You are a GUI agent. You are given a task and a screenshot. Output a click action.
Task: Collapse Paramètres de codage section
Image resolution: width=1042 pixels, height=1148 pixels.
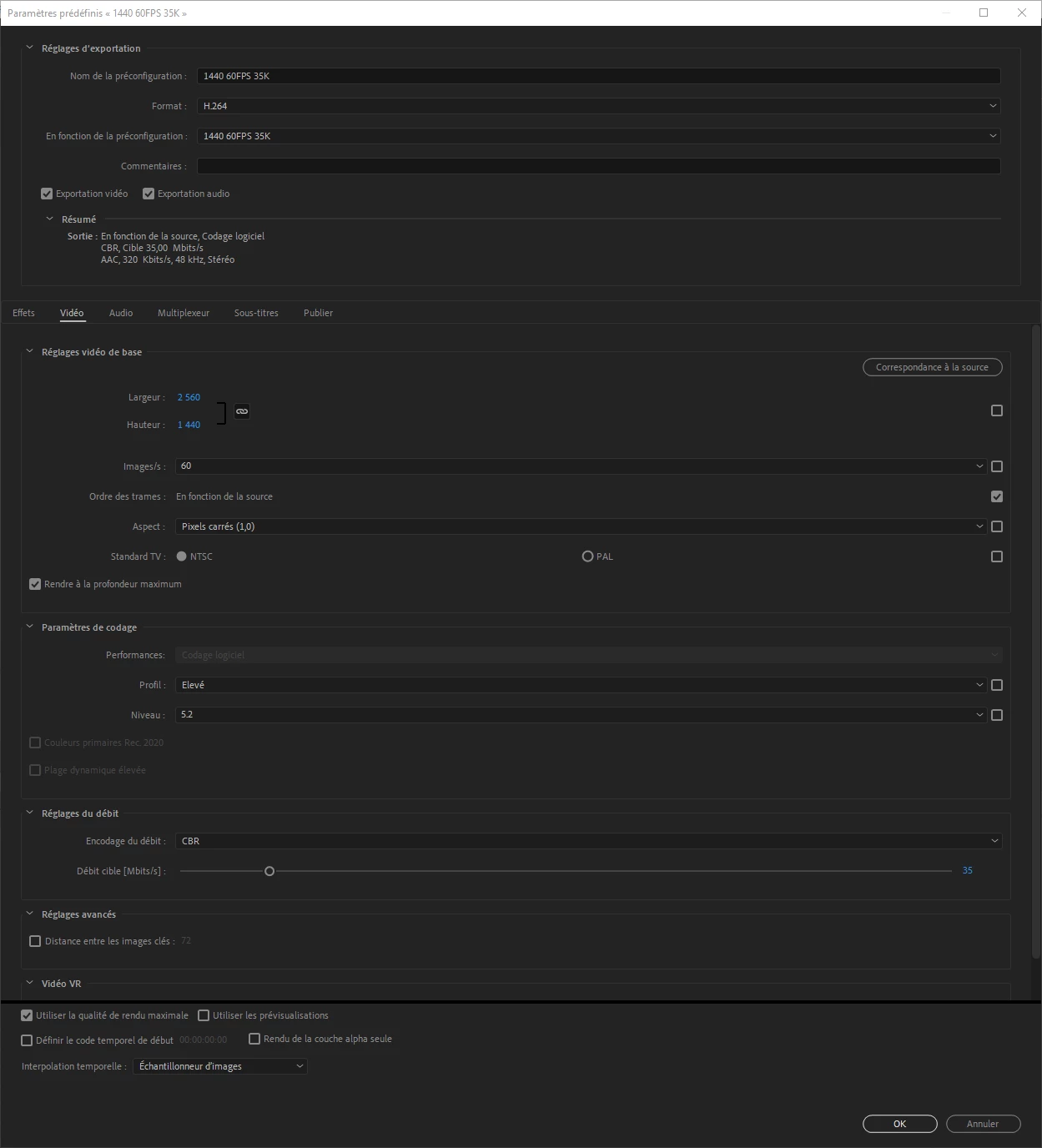point(29,627)
